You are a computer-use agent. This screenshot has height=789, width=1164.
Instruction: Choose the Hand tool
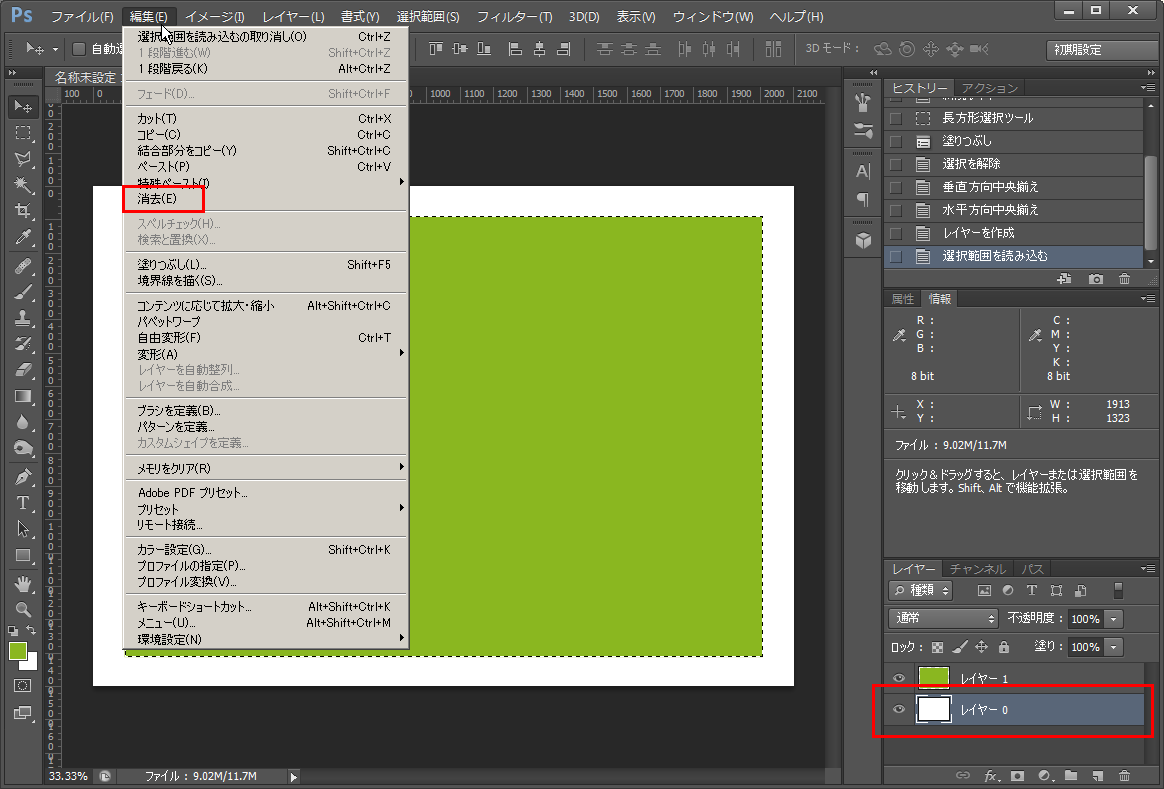click(23, 583)
